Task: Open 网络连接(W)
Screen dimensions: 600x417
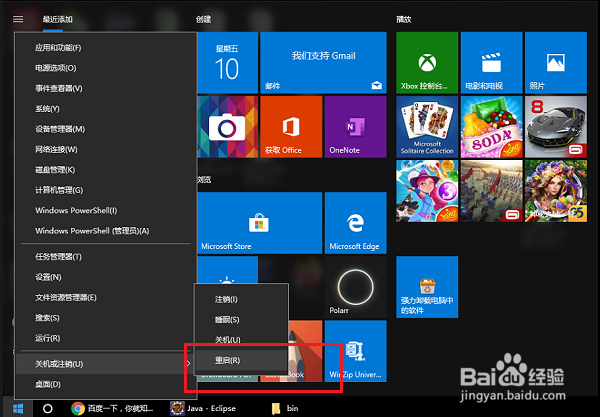Action: coord(106,149)
